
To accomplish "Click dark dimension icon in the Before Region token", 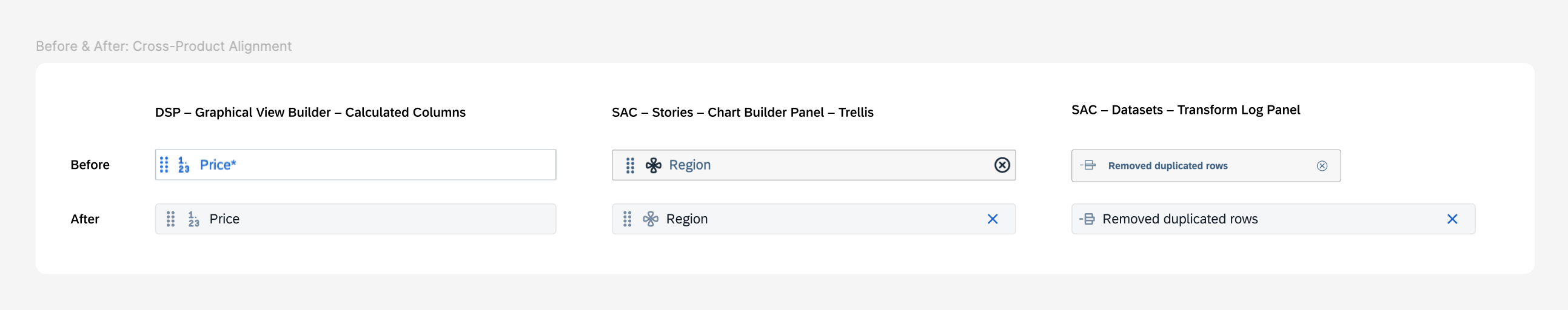I will point(653,165).
